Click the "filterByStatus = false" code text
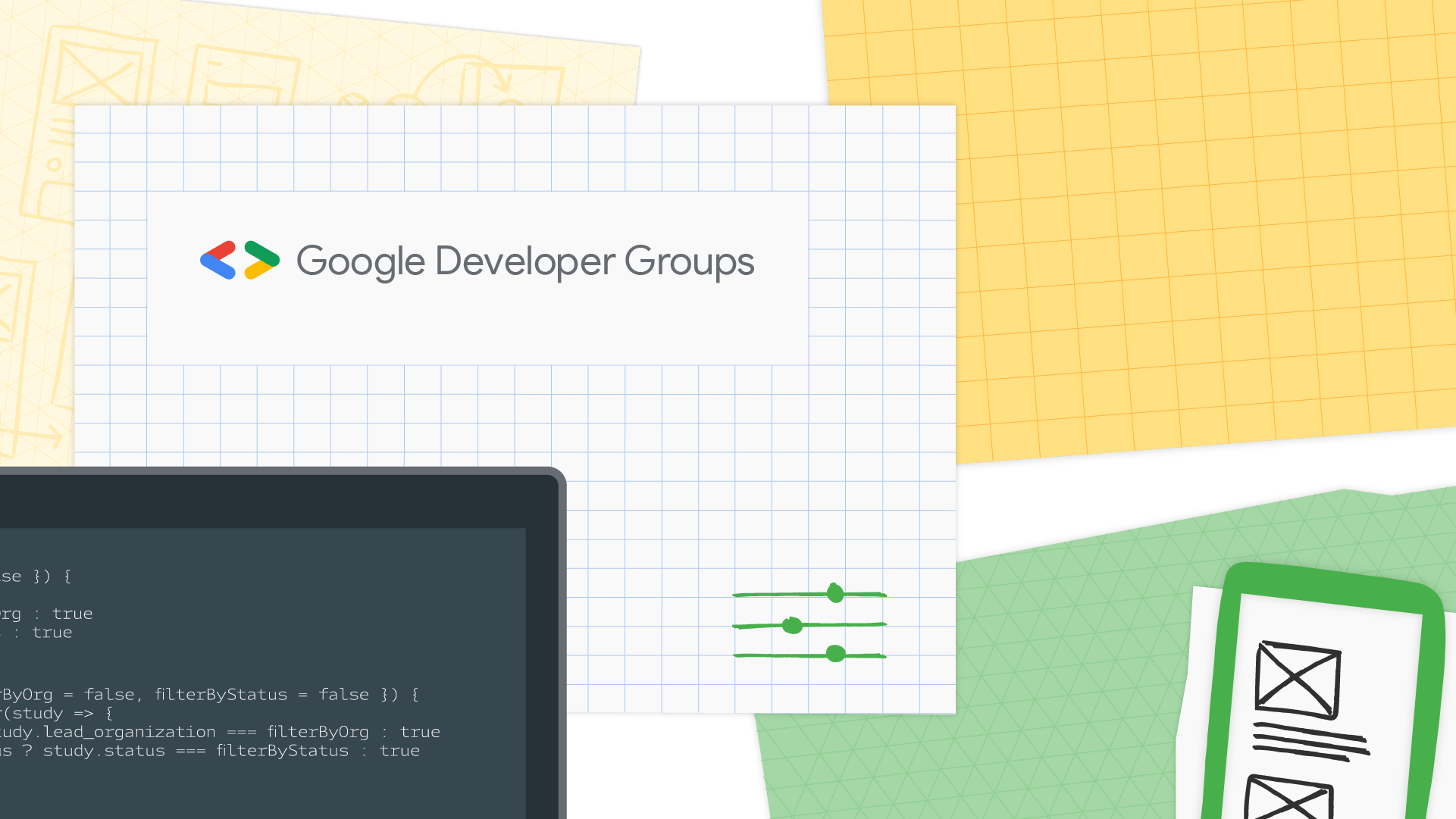Viewport: 1456px width, 819px height. tap(261, 695)
